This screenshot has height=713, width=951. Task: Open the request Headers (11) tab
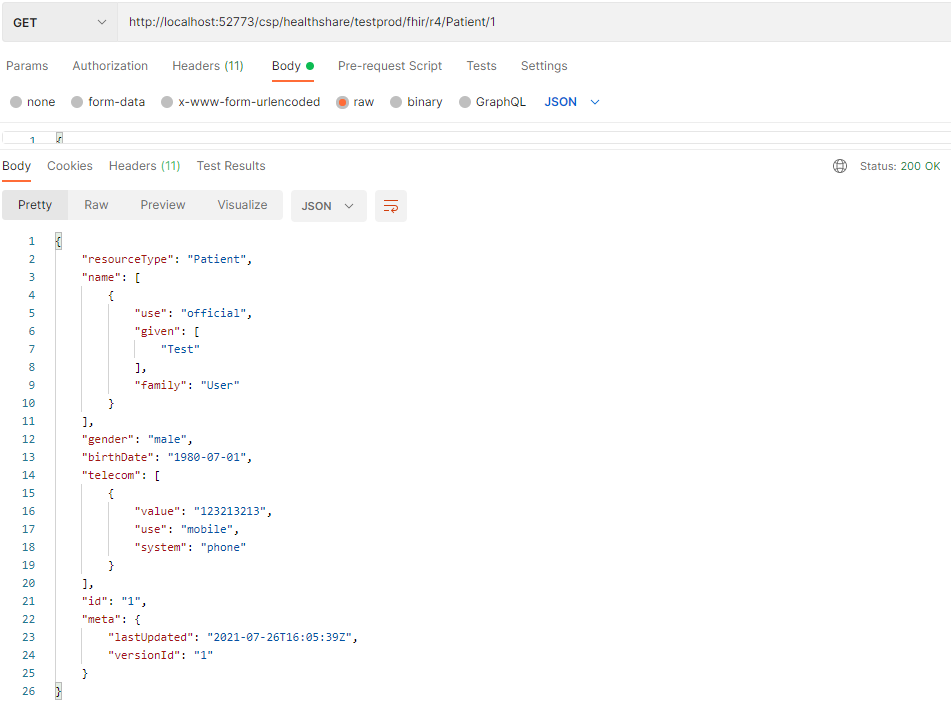[207, 66]
